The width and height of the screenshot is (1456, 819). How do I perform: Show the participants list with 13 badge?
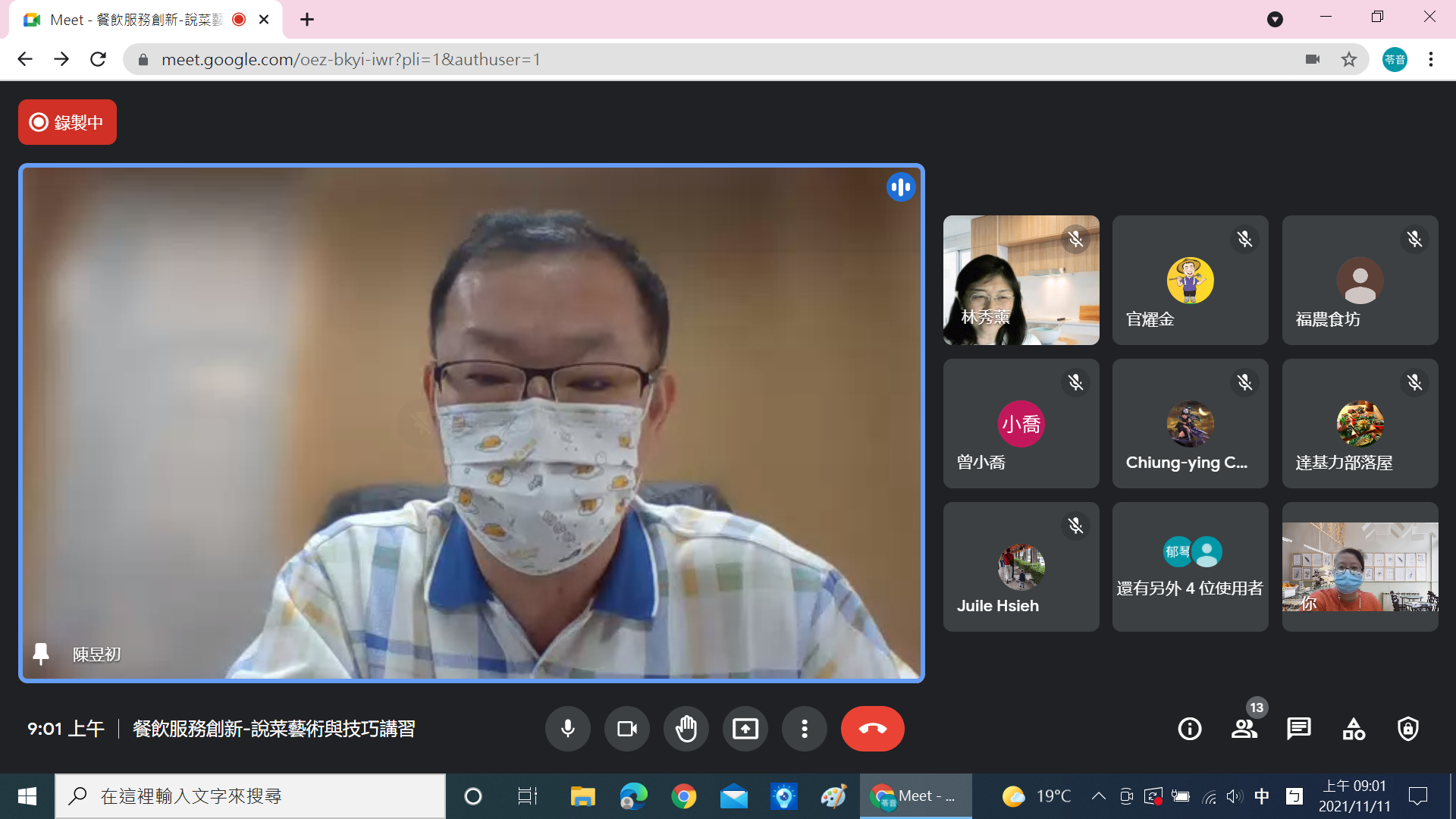(1244, 729)
